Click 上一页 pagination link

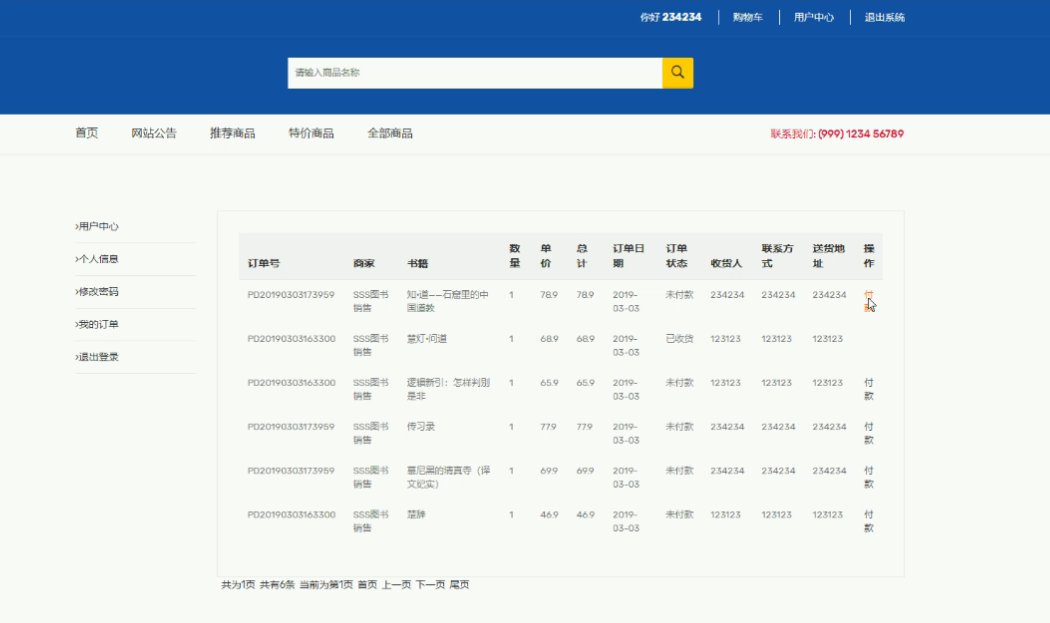click(396, 585)
